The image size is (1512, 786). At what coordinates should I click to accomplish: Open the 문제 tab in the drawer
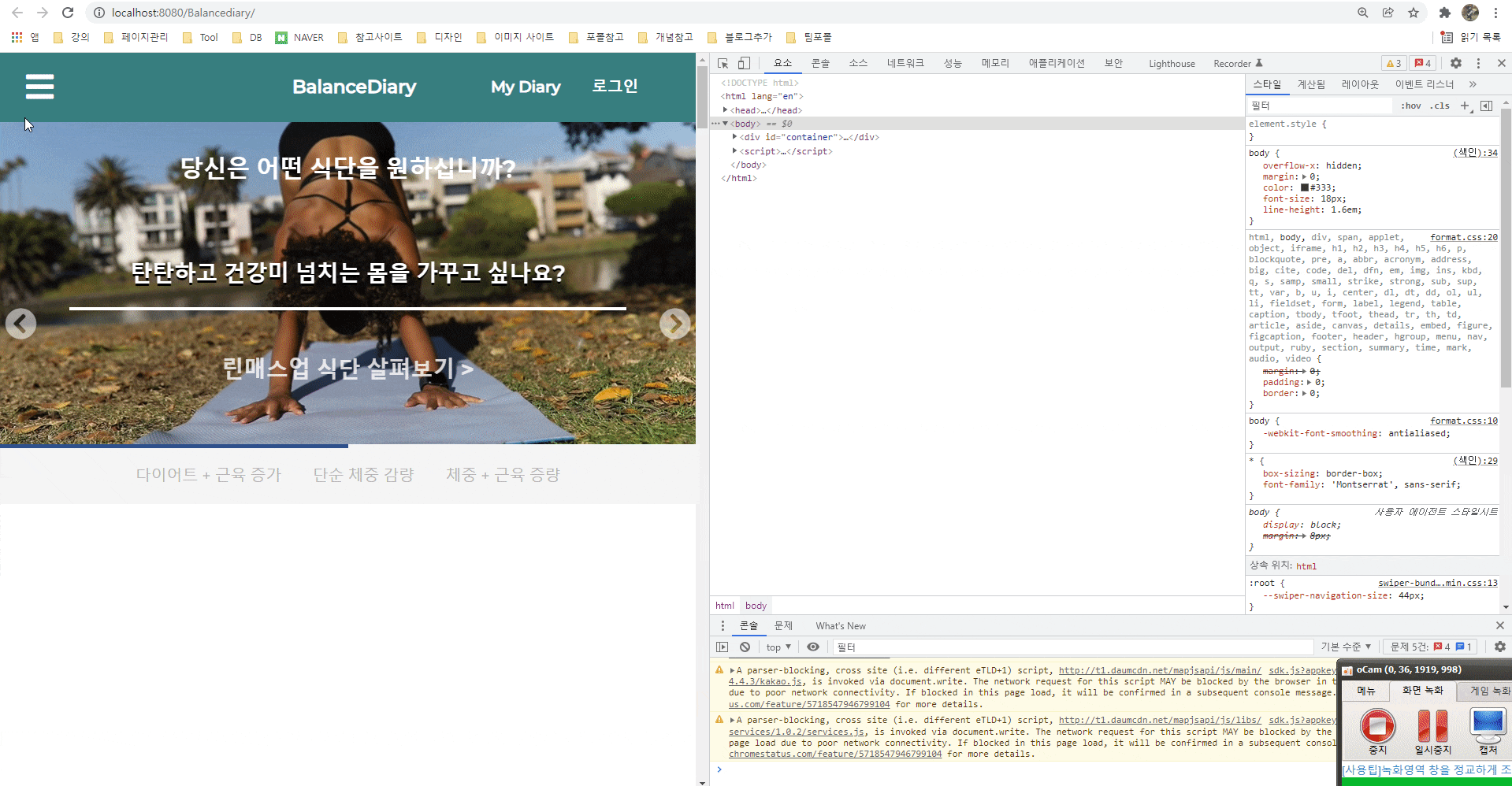[783, 625]
